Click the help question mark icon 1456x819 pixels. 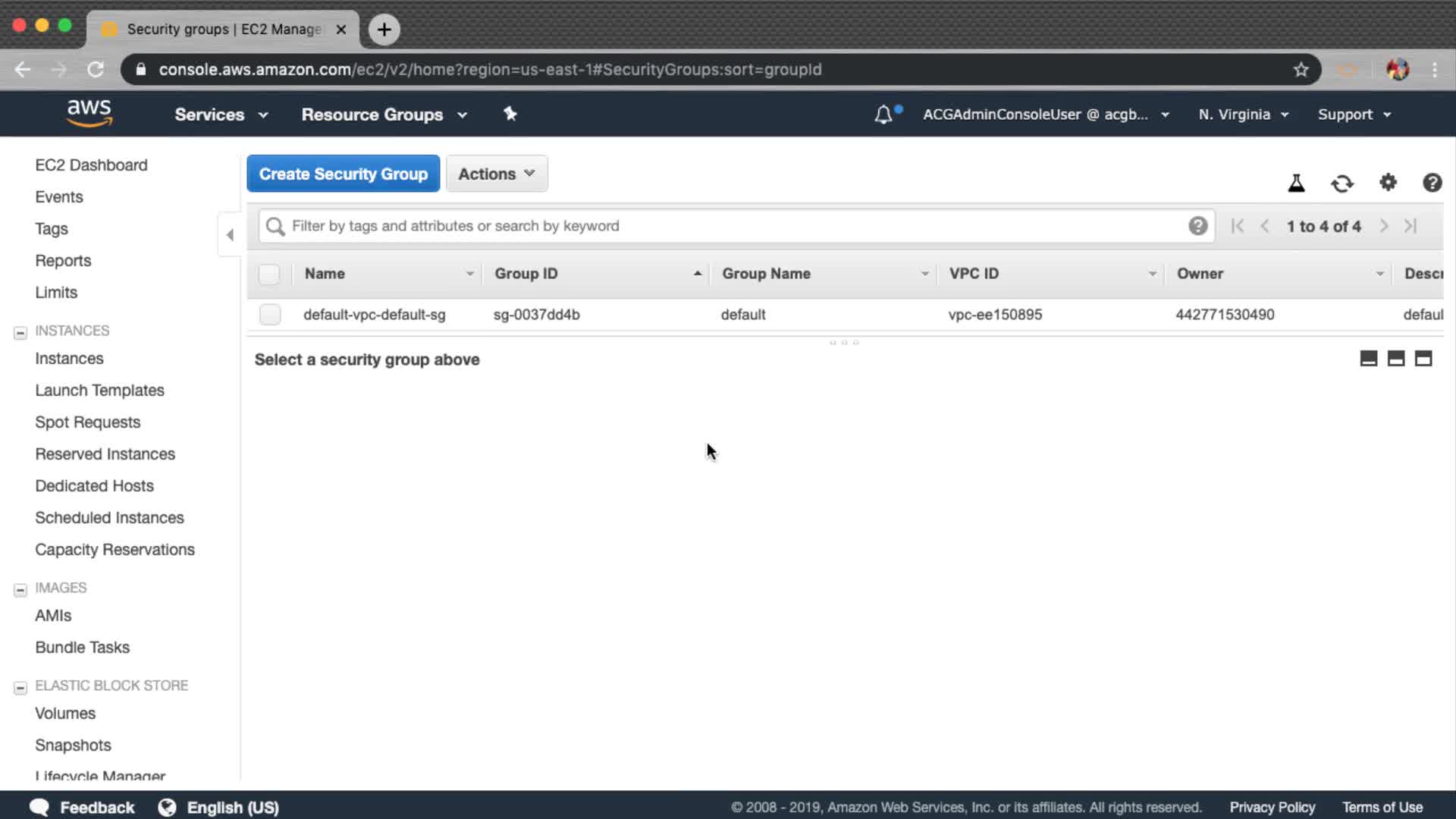[1432, 183]
